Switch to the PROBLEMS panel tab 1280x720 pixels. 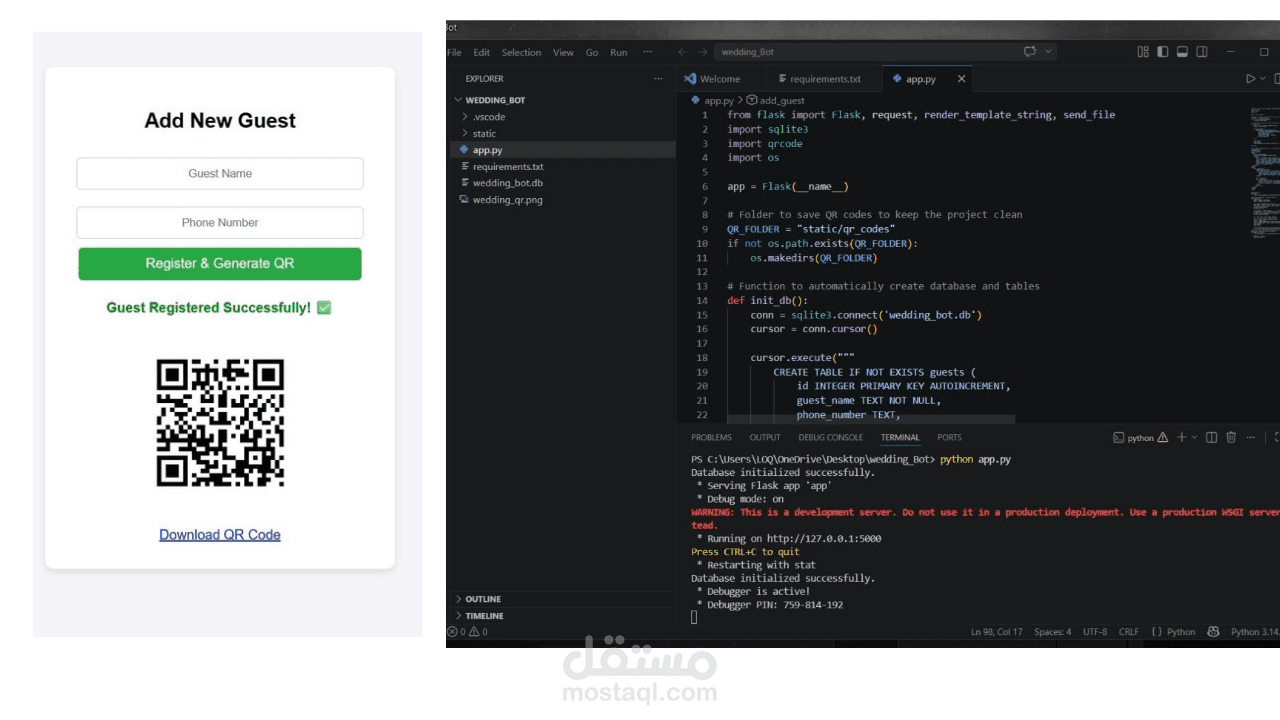point(711,437)
